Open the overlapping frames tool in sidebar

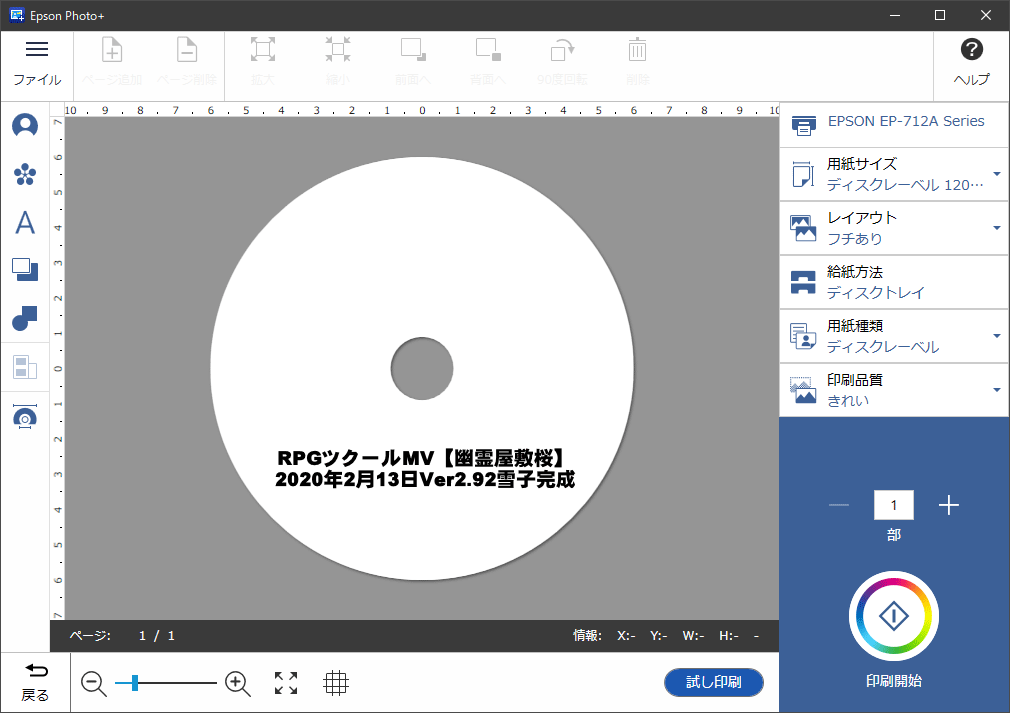click(25, 269)
